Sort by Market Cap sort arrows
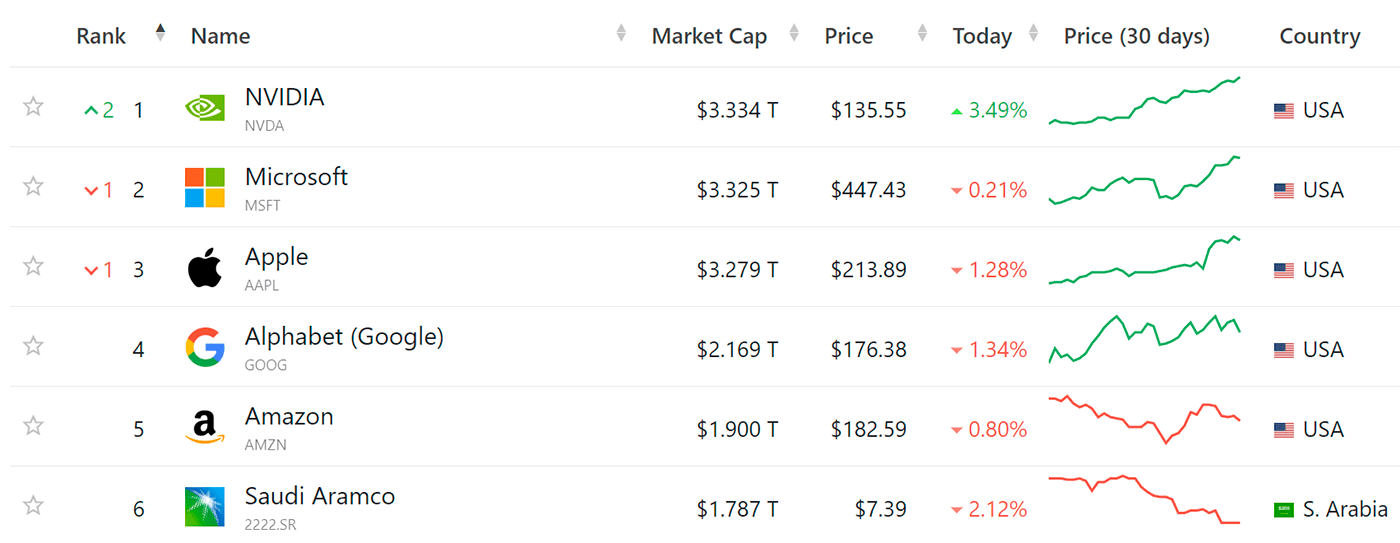Image resolution: width=1400 pixels, height=543 pixels. click(x=794, y=33)
